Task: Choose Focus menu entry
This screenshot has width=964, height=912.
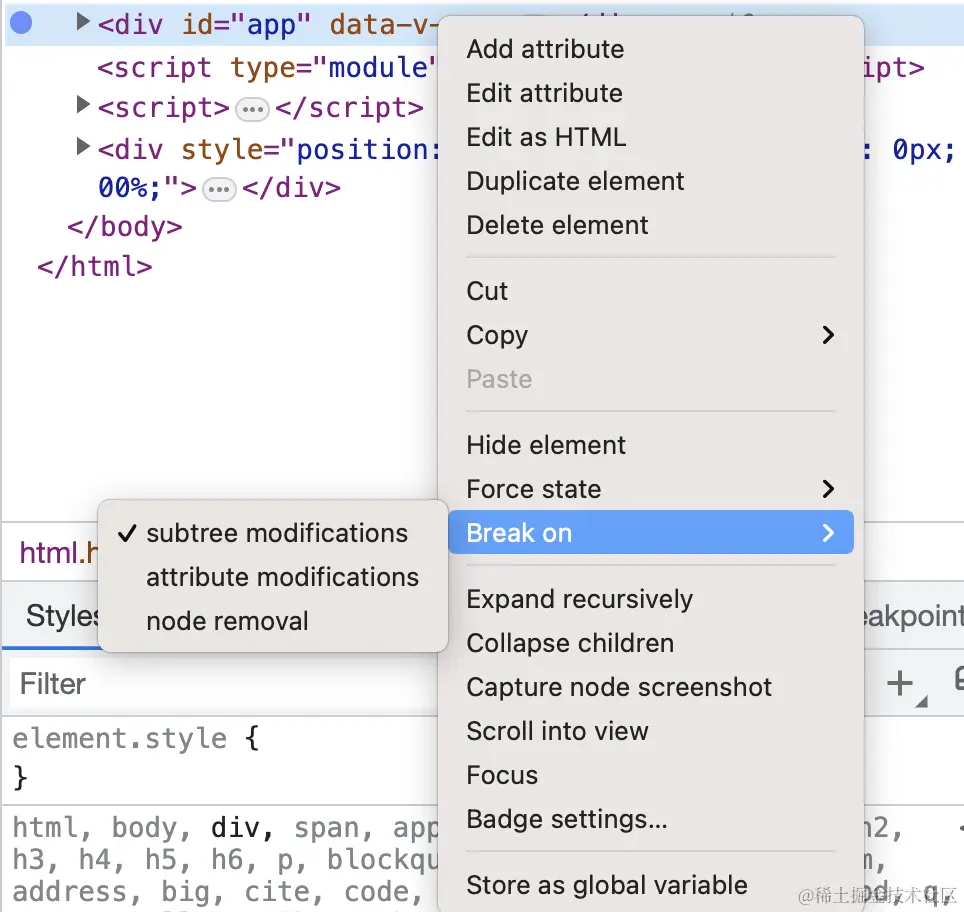Action: coord(650,775)
